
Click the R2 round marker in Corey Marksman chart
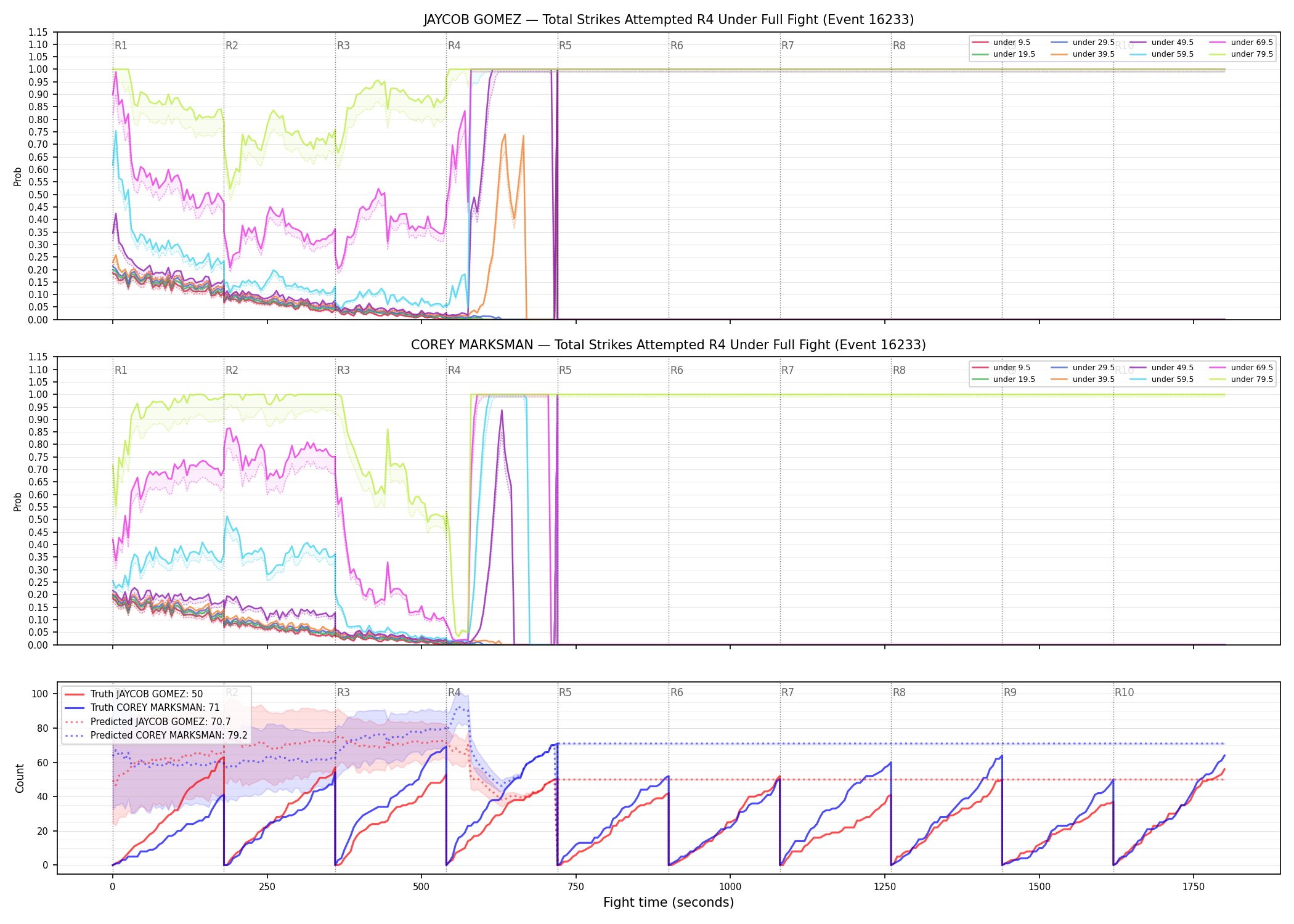[x=232, y=370]
